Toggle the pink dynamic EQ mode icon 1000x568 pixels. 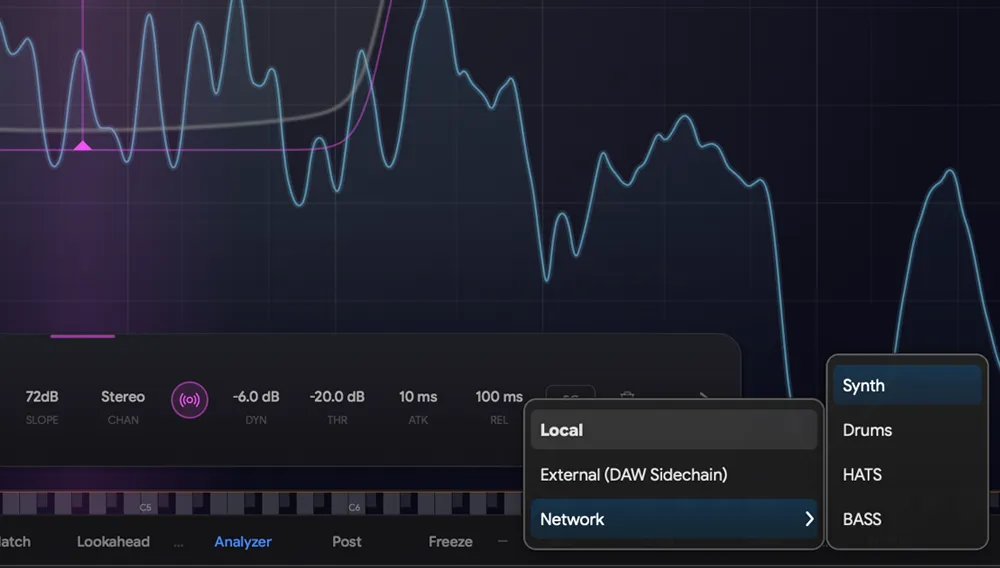tap(189, 400)
